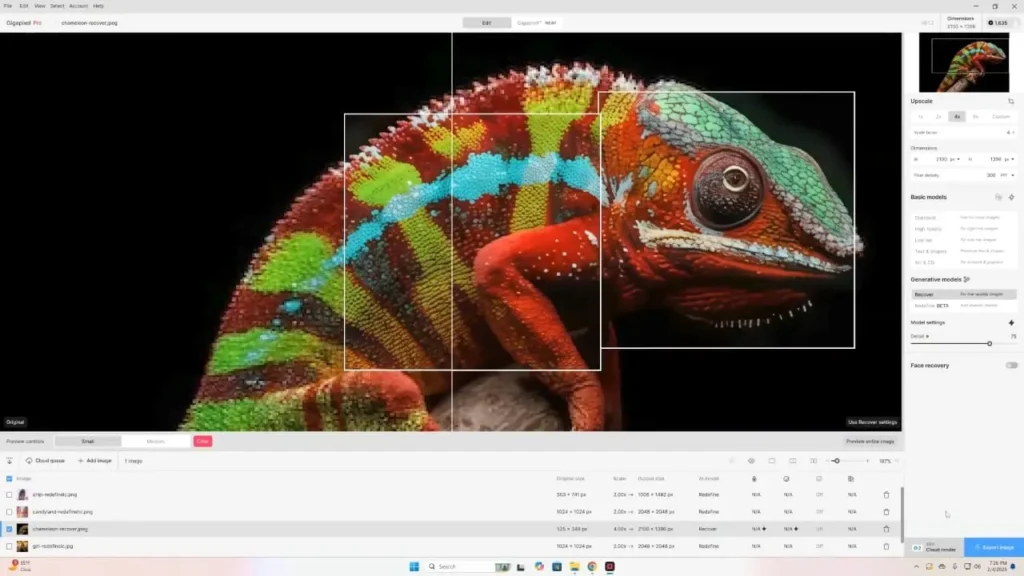Click the Detail slider handle
Viewport: 1024px width, 576px height.
pos(989,343)
